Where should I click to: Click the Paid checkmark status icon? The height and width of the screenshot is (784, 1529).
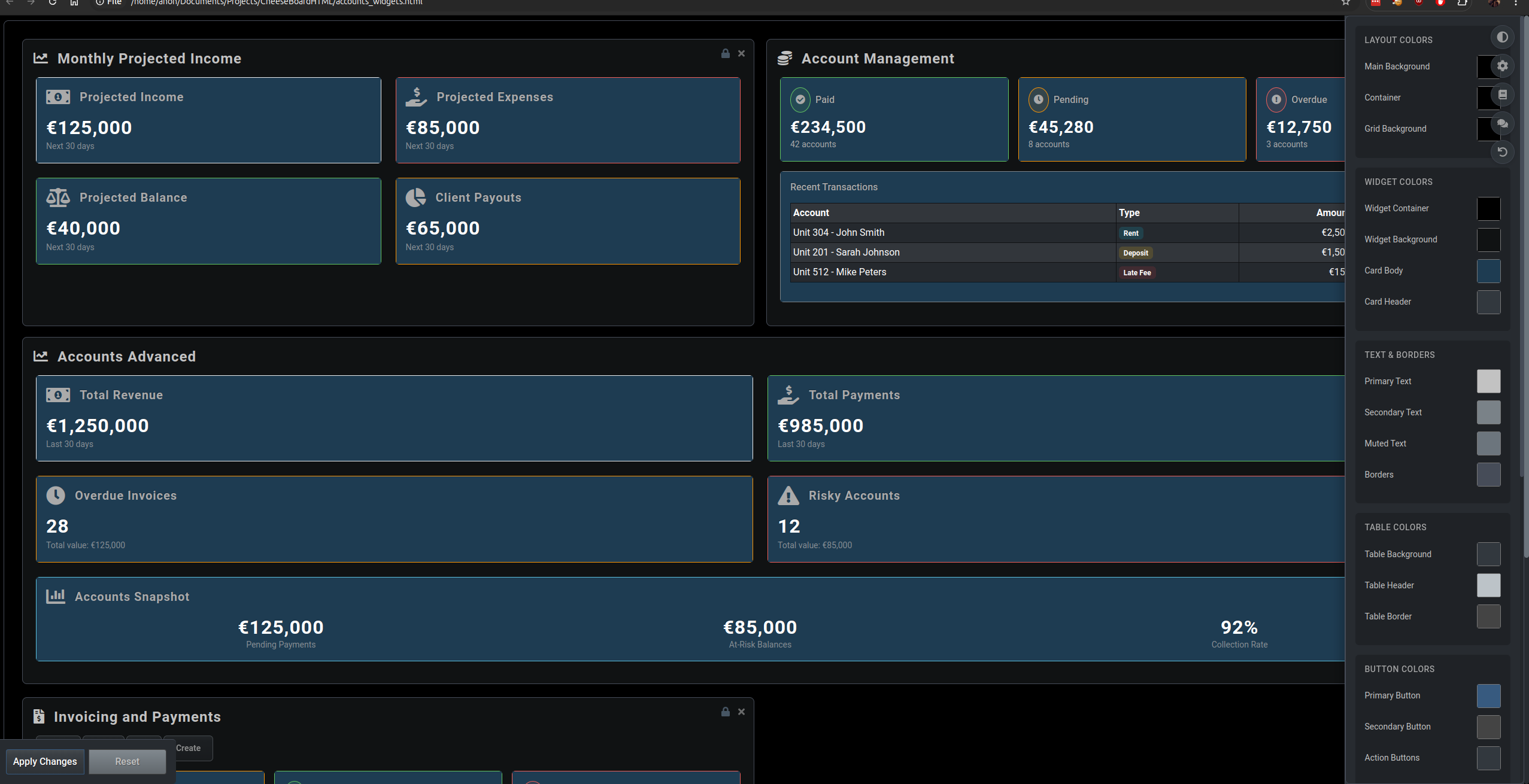point(800,100)
